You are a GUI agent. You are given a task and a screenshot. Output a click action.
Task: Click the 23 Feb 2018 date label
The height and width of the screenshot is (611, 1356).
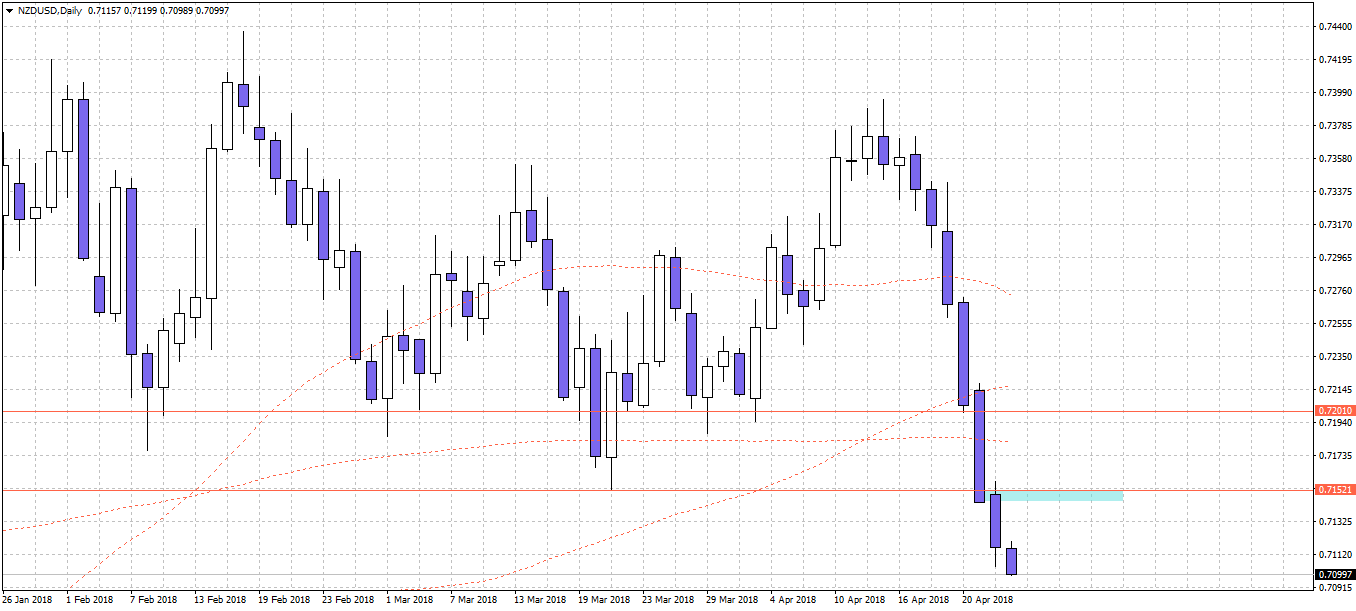tap(348, 600)
